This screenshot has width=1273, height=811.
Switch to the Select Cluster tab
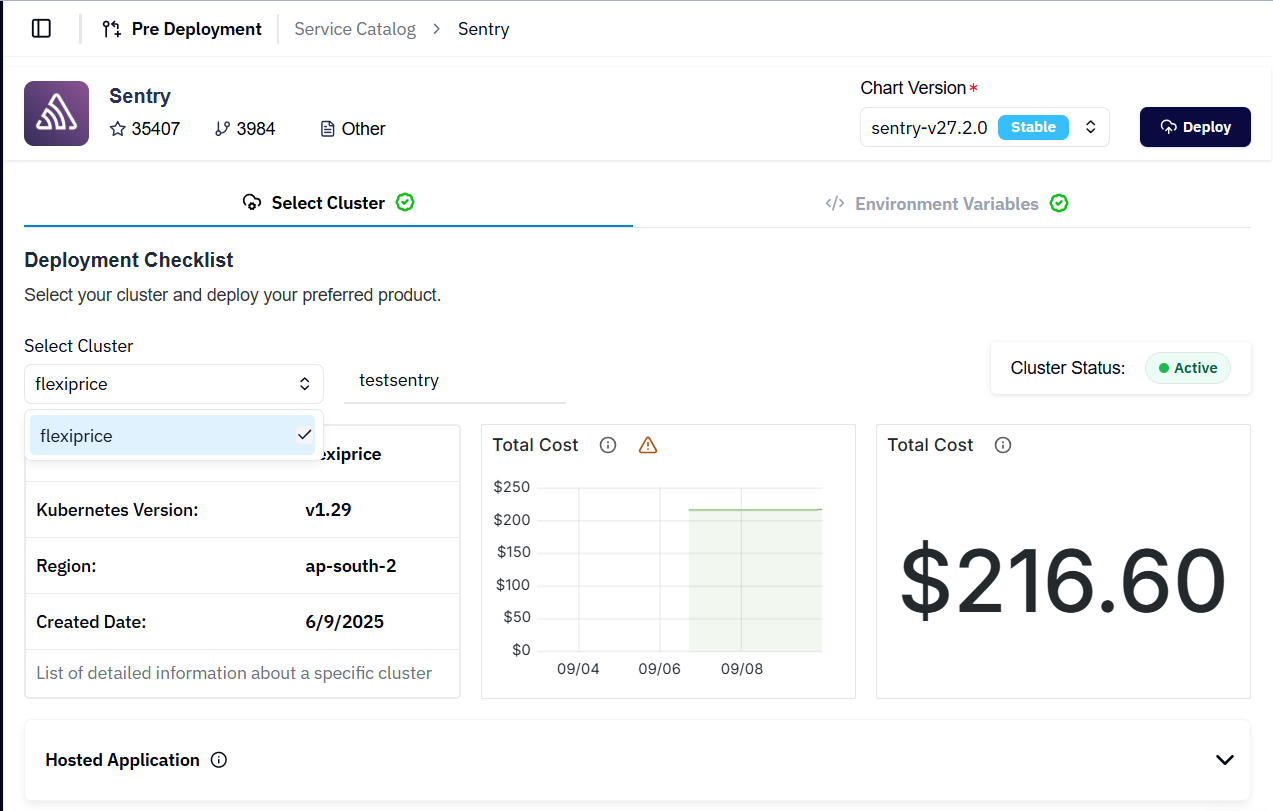coord(328,203)
